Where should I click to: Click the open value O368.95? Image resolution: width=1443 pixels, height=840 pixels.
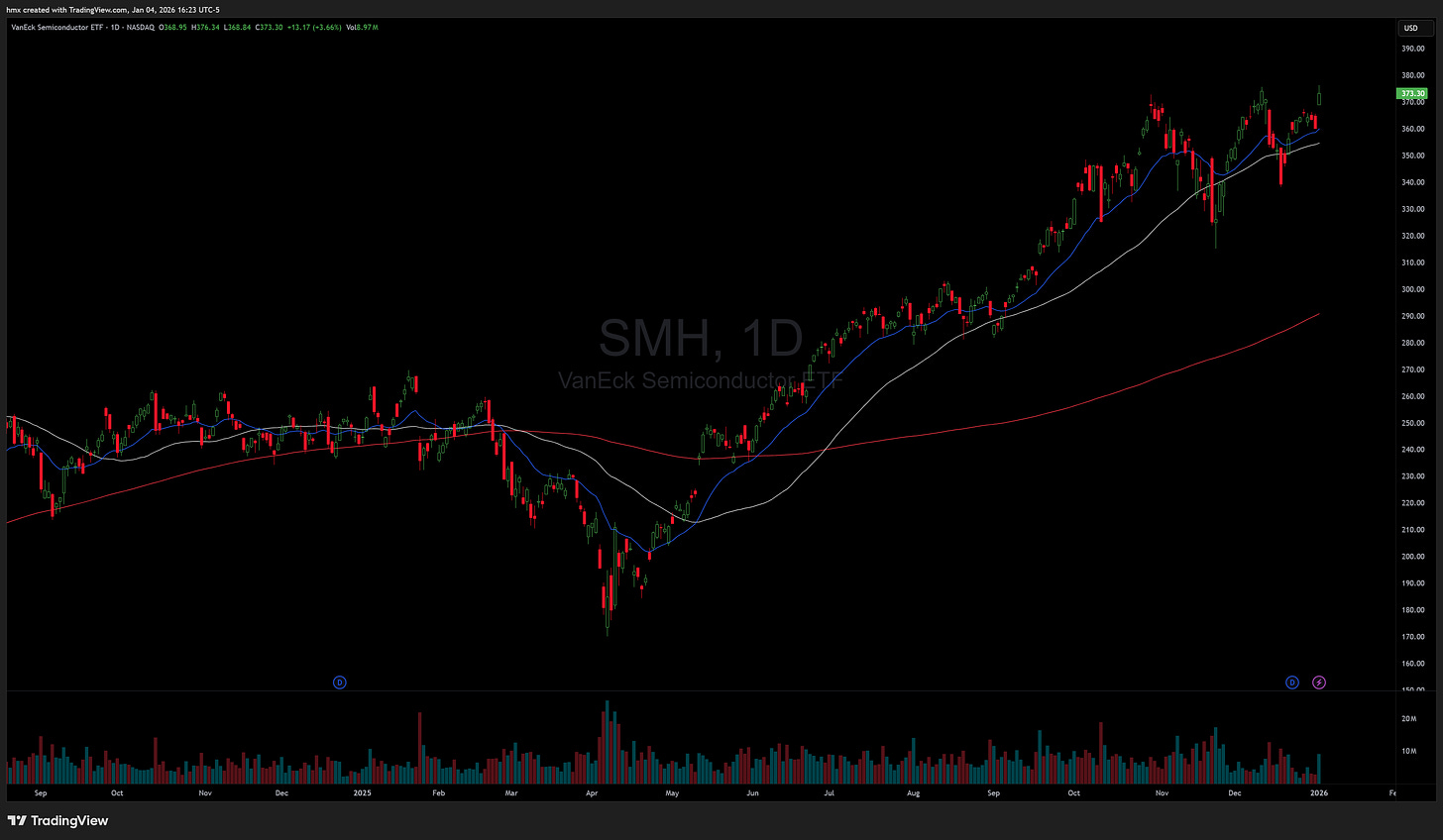coord(172,28)
